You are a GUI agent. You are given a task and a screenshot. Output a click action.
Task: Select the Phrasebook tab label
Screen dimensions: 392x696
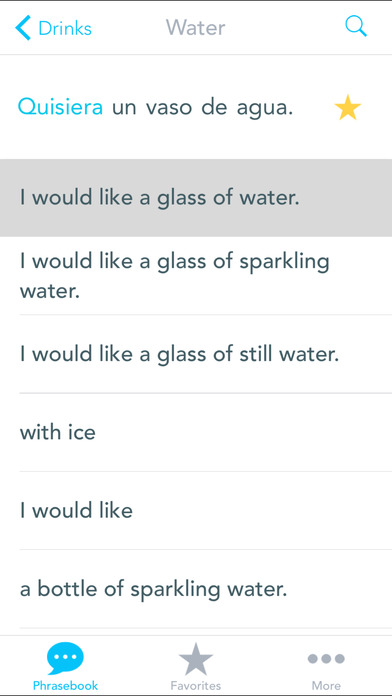(x=65, y=685)
